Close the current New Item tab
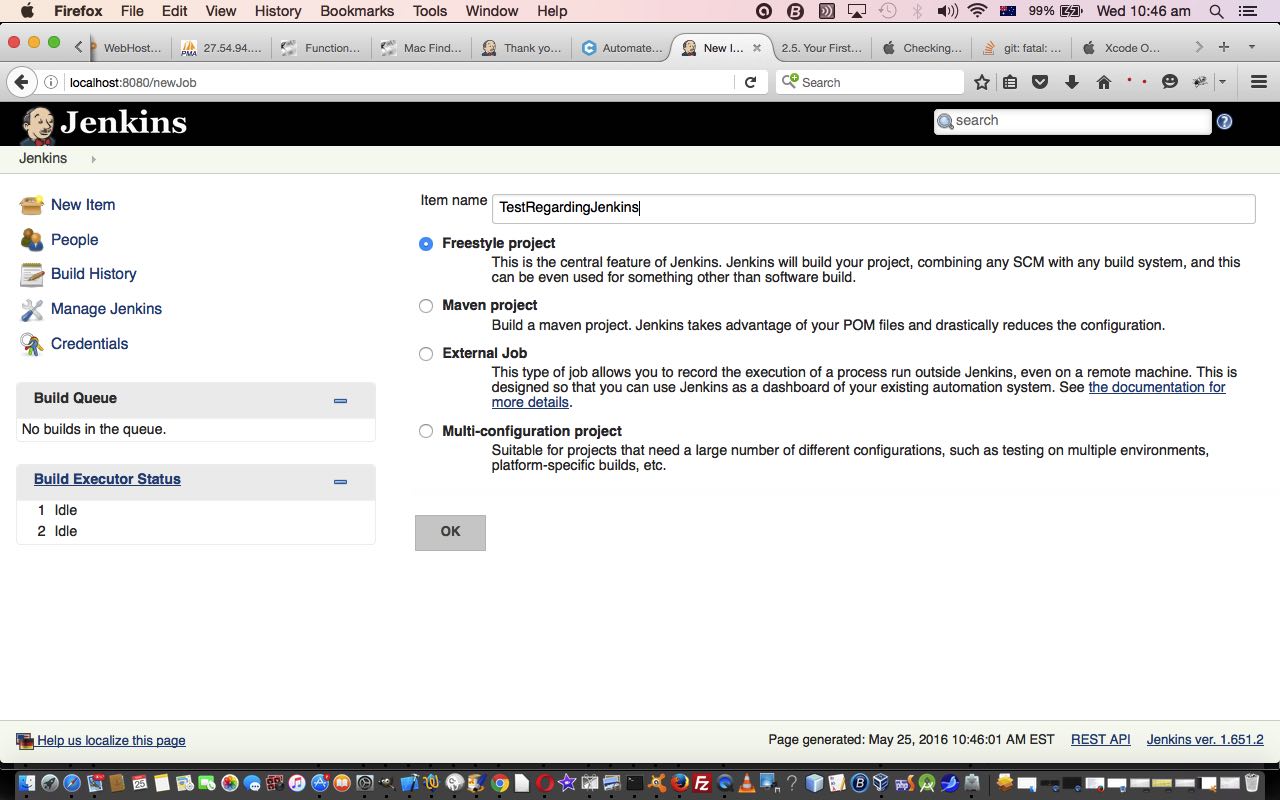This screenshot has width=1280, height=800. [x=756, y=47]
